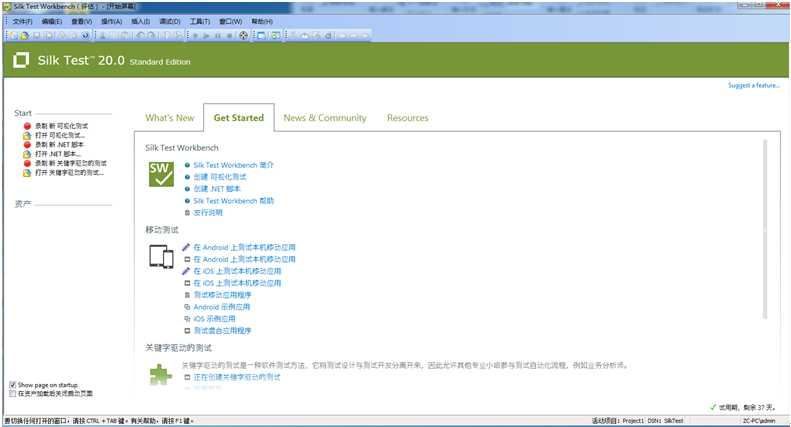Open the Silk Test Workbench 帮助 link

pos(233,201)
